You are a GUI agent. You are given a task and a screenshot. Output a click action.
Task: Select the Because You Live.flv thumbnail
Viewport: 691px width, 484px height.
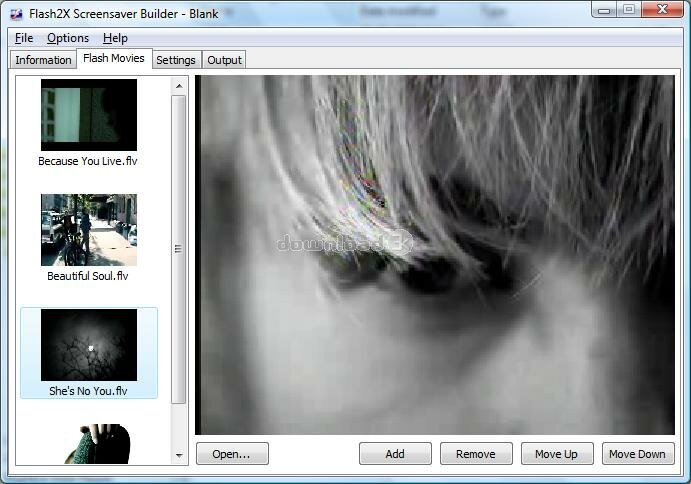tap(89, 115)
